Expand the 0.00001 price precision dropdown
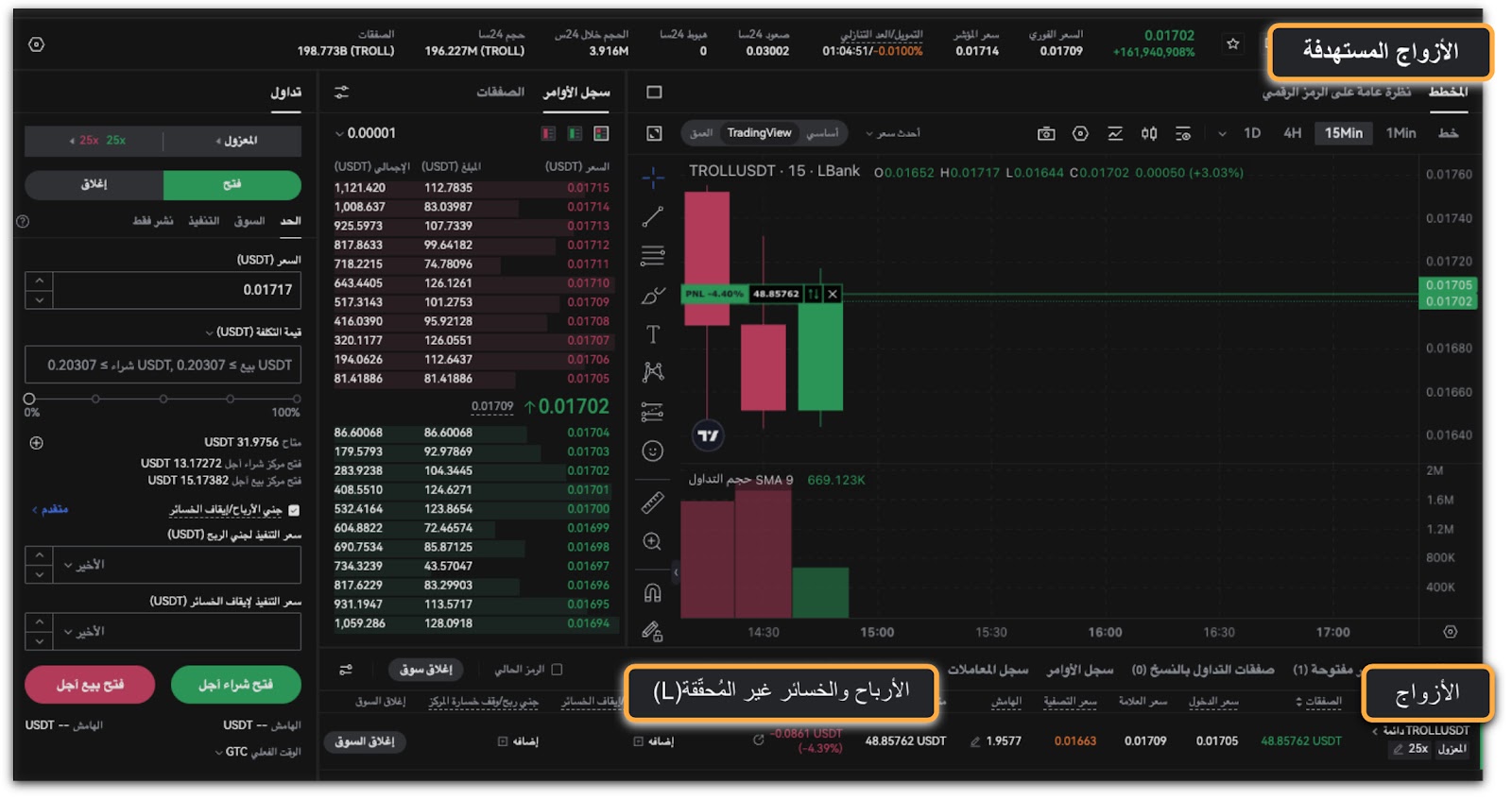 coord(366,134)
